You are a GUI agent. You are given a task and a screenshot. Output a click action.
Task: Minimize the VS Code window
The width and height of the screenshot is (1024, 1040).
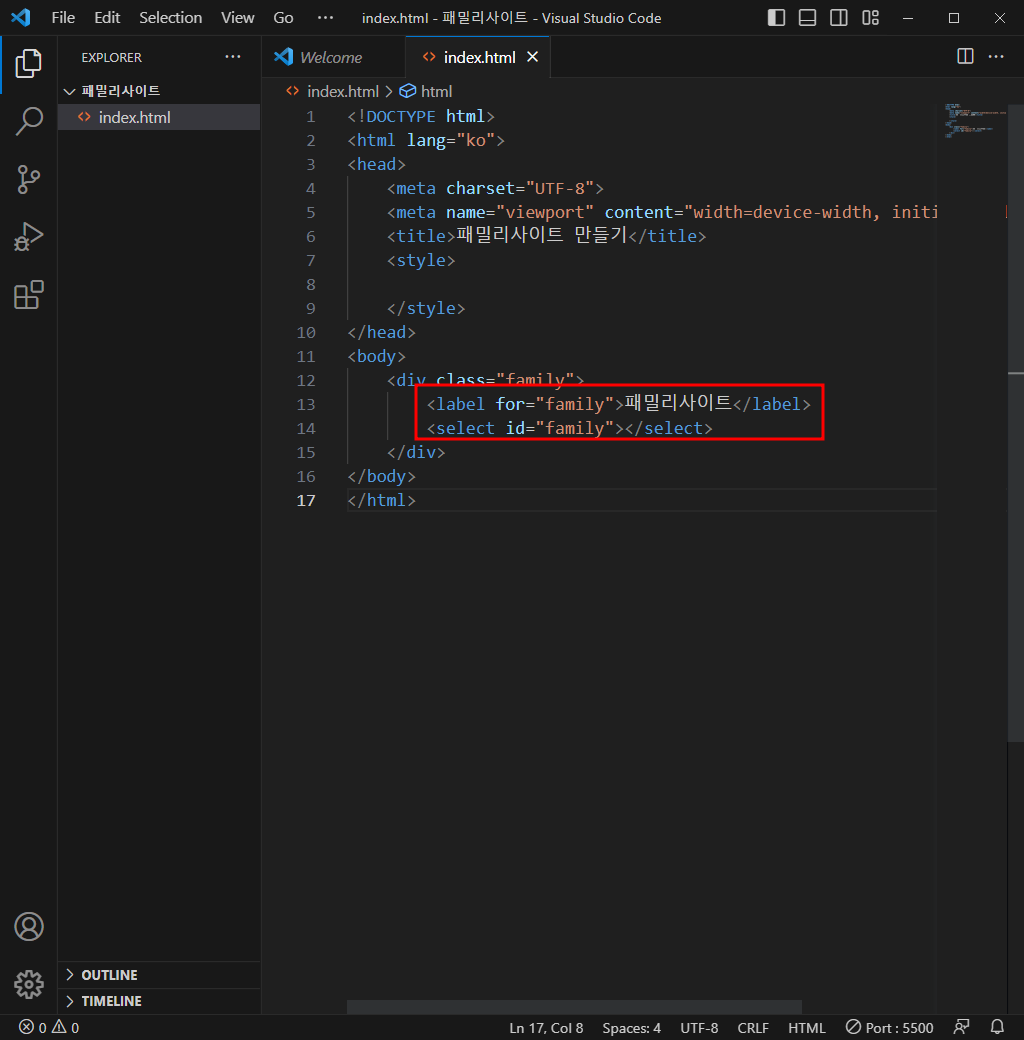[x=908, y=18]
